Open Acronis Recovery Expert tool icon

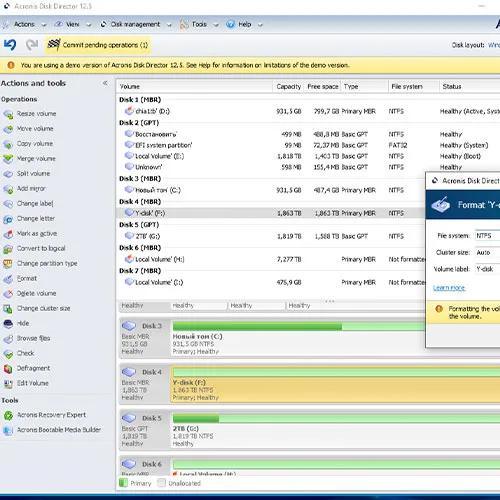coord(8,415)
